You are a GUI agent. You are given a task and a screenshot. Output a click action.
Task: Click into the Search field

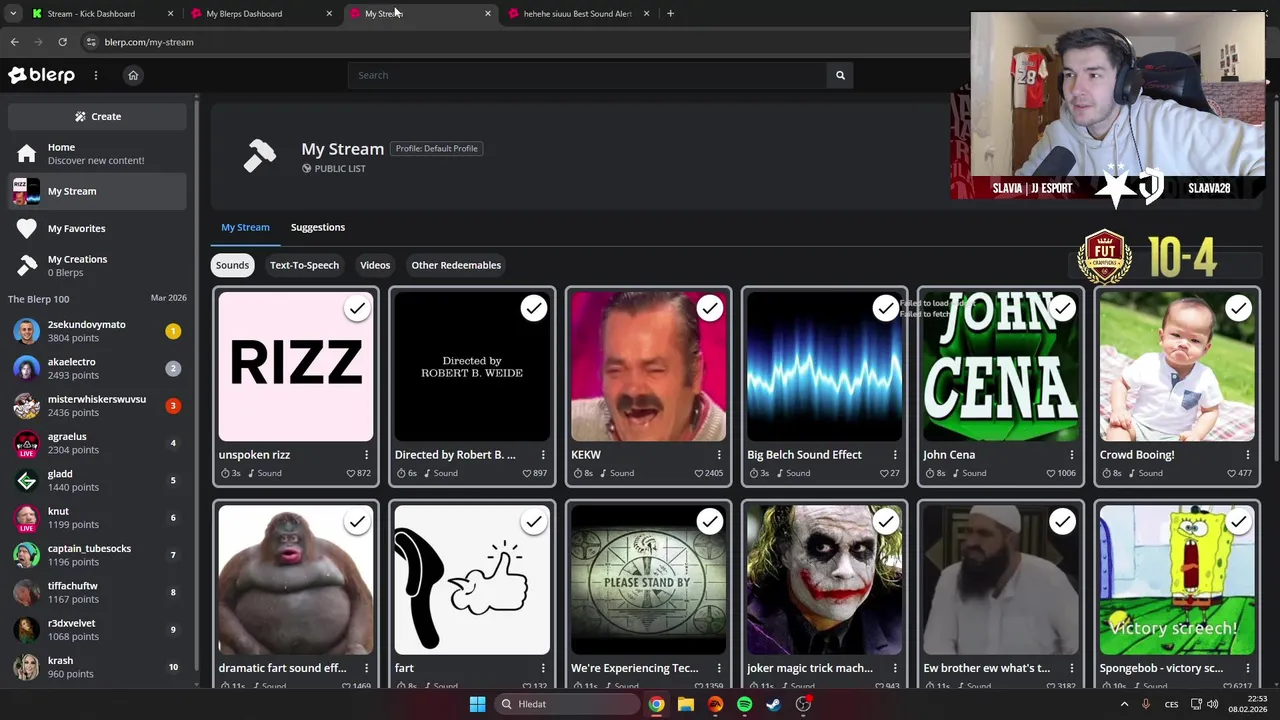click(588, 75)
